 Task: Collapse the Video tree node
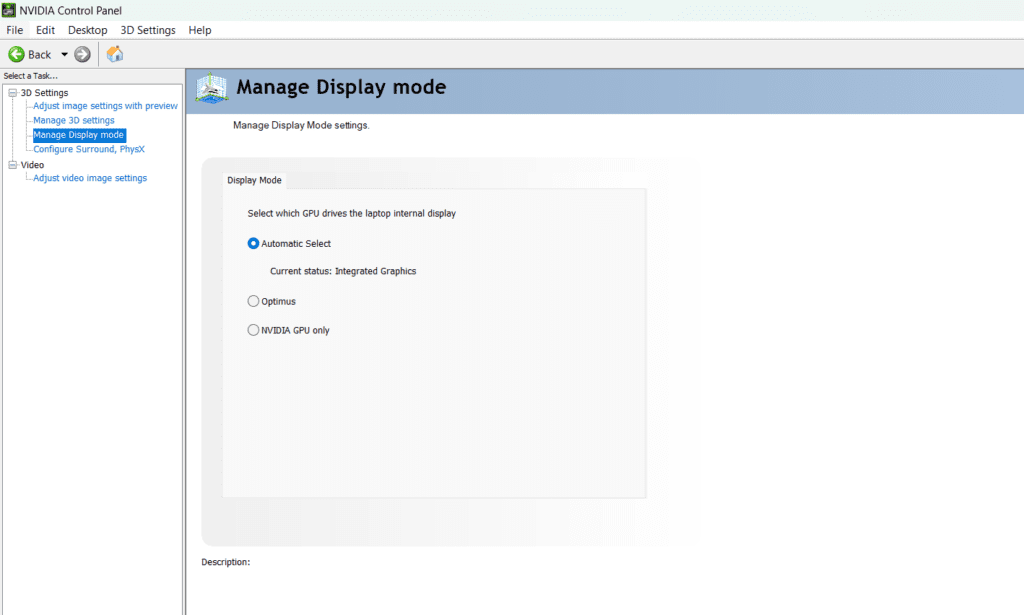[x=12, y=165]
